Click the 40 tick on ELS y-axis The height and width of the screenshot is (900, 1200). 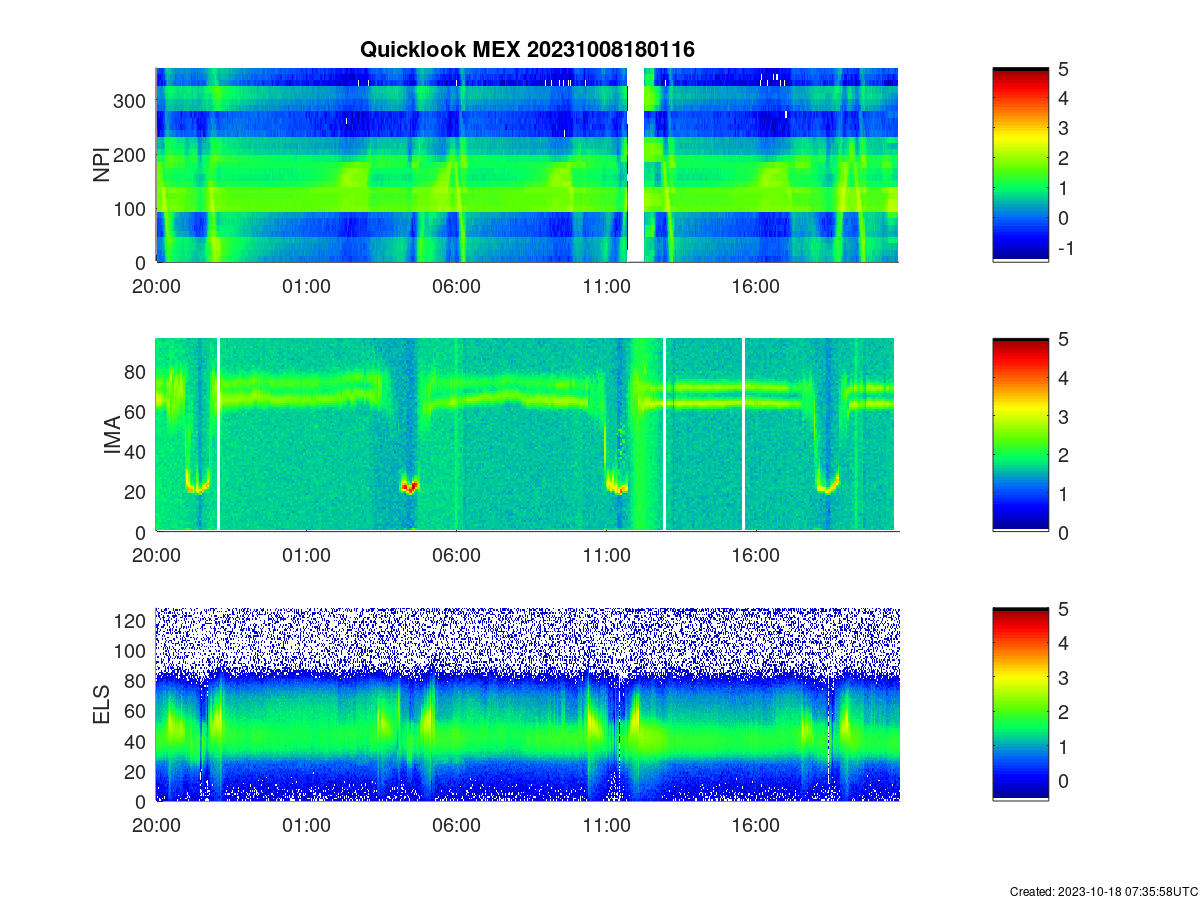137,741
